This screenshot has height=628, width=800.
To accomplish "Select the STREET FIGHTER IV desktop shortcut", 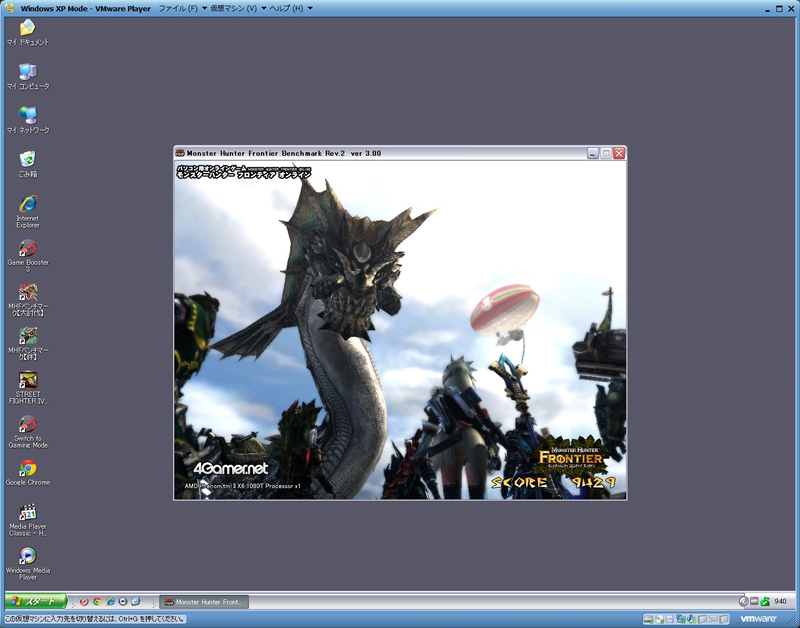I will point(28,388).
